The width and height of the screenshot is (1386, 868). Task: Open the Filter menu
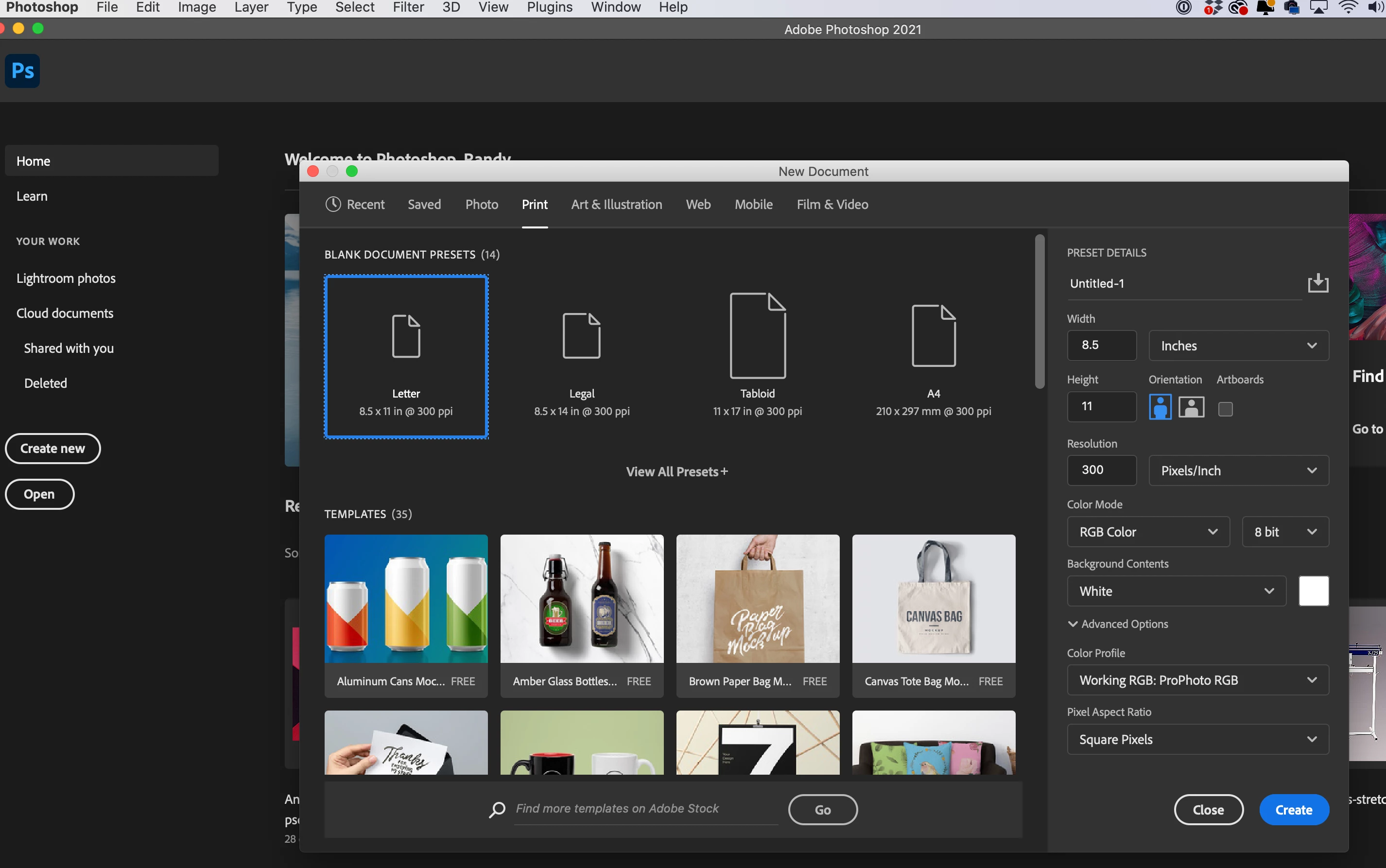[x=408, y=7]
